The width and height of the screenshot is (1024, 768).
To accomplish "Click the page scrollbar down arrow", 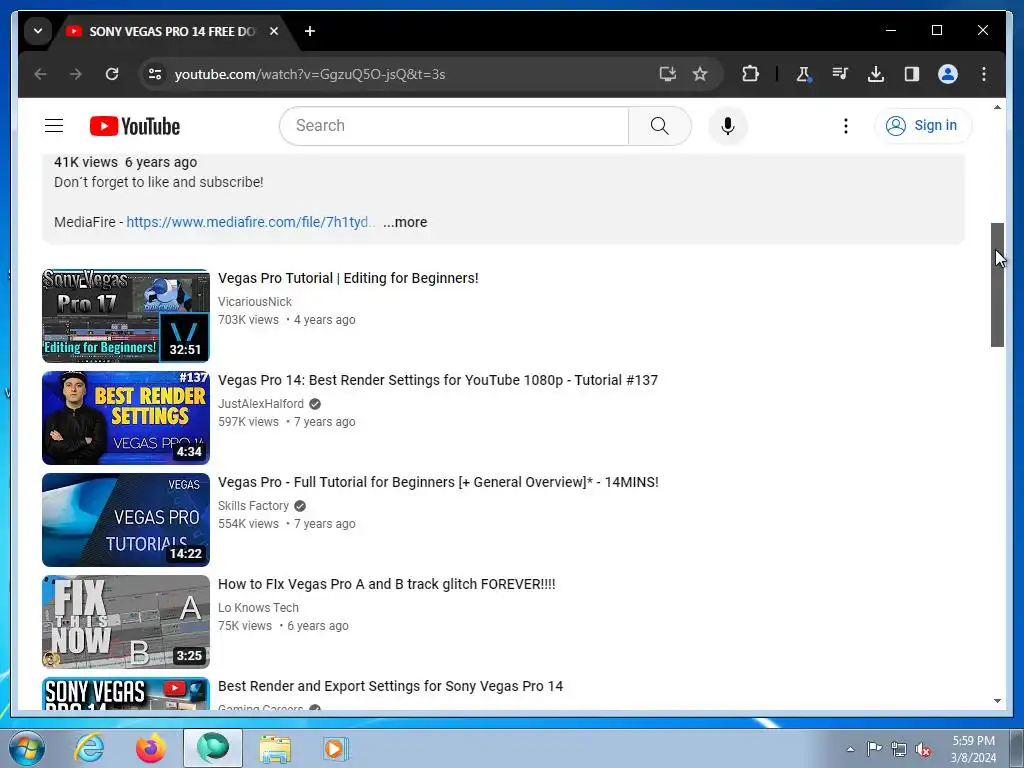I will pos(997,701).
